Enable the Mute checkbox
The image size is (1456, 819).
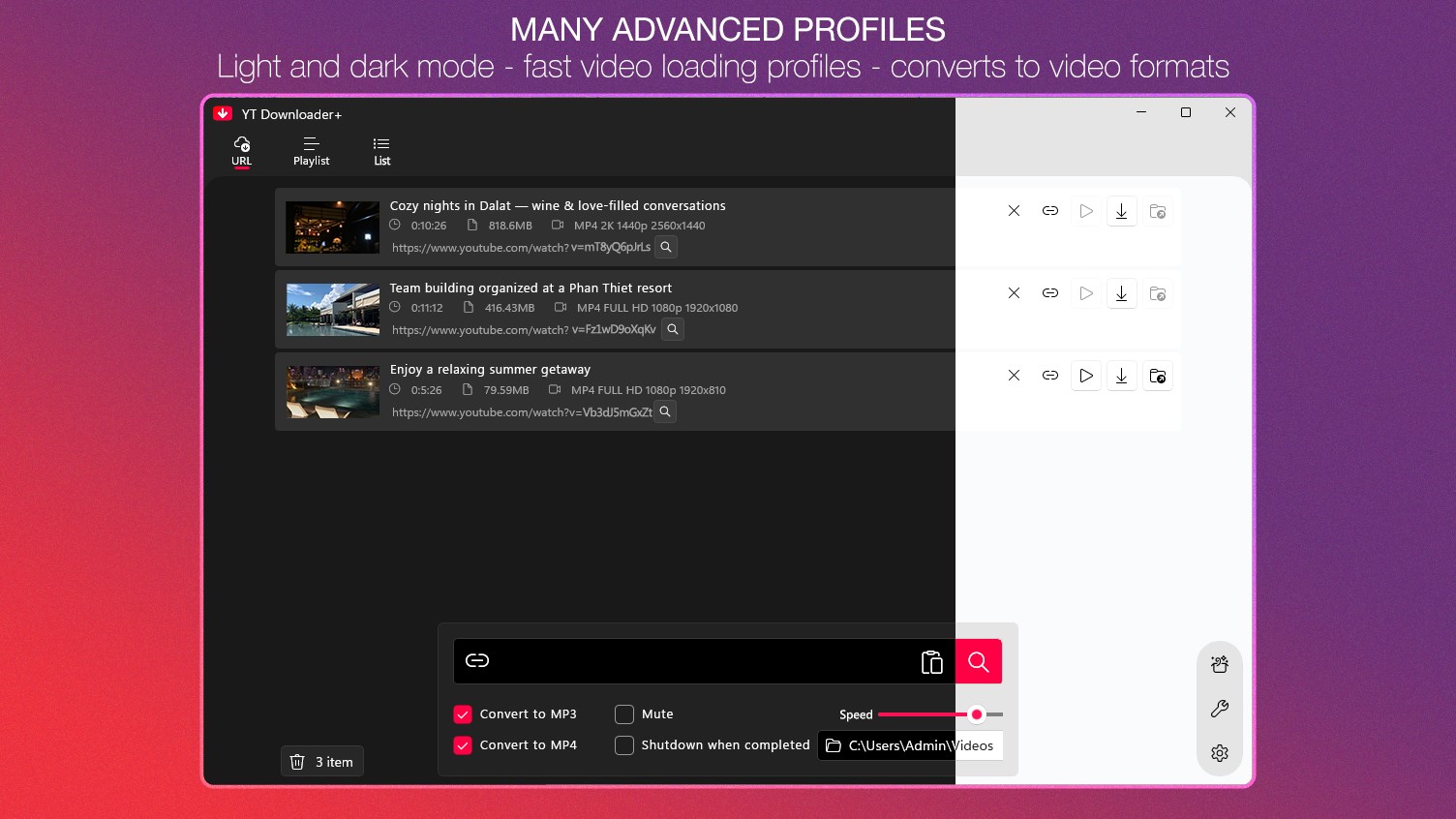tap(624, 713)
